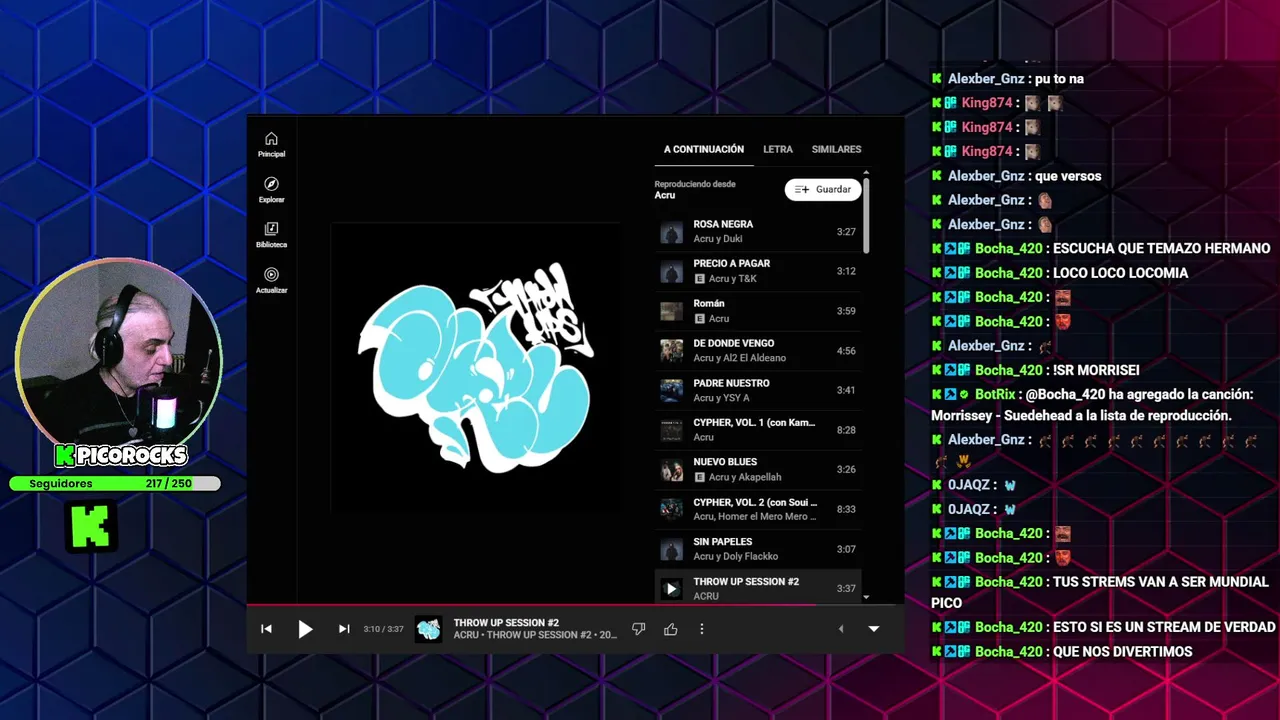Click the song title in player bar
Viewport: 1280px width, 720px height.
(x=506, y=623)
